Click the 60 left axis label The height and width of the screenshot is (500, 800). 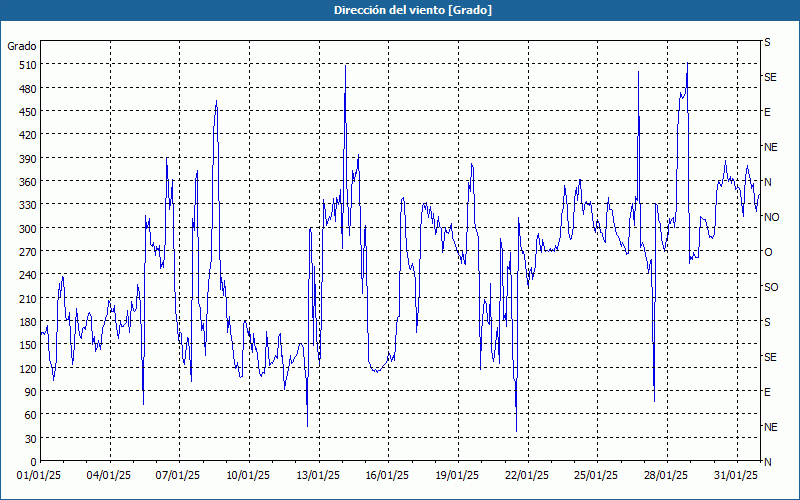click(31, 415)
